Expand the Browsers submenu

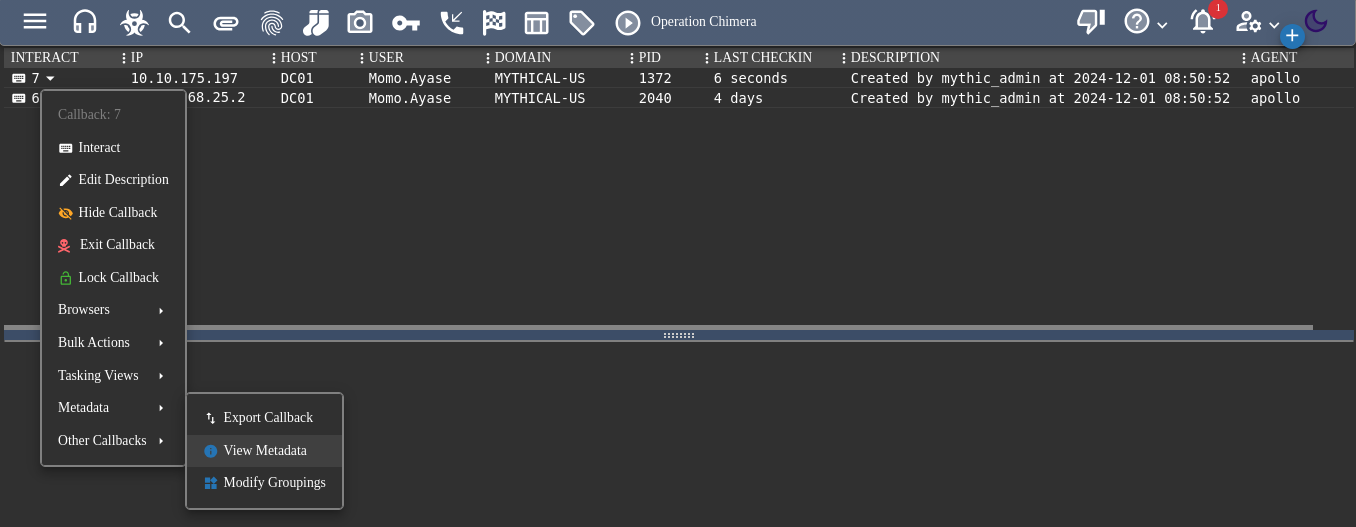click(x=113, y=310)
